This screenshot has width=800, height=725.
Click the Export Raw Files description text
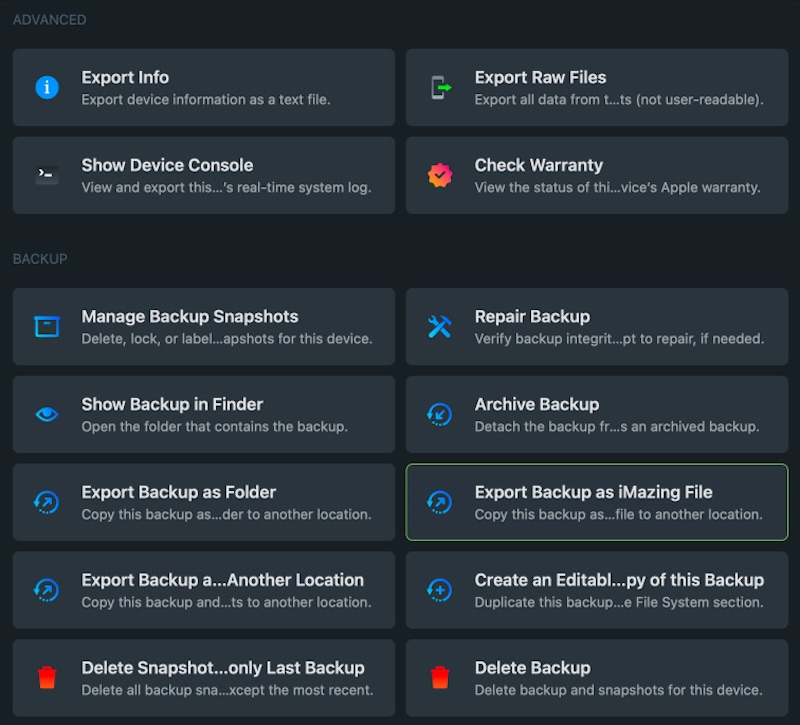[619, 99]
